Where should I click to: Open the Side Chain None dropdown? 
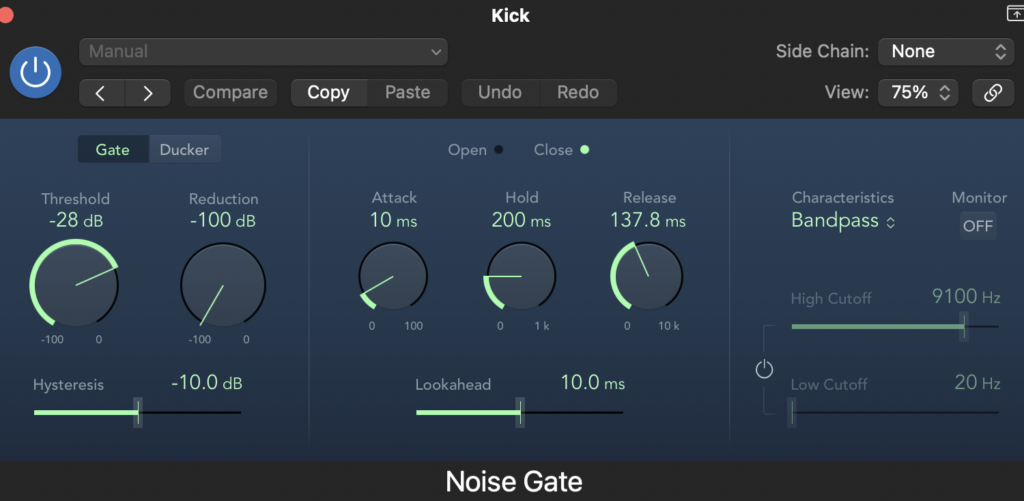pyautogui.click(x=945, y=51)
